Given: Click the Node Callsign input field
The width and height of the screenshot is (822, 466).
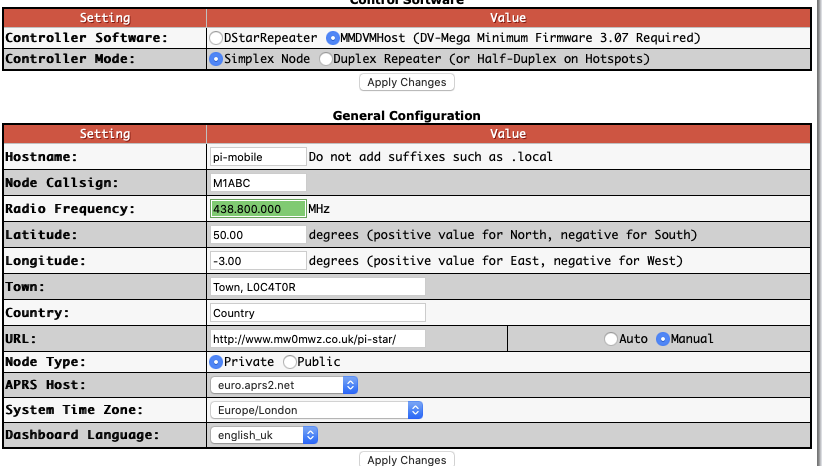Looking at the screenshot, I should pyautogui.click(x=258, y=183).
